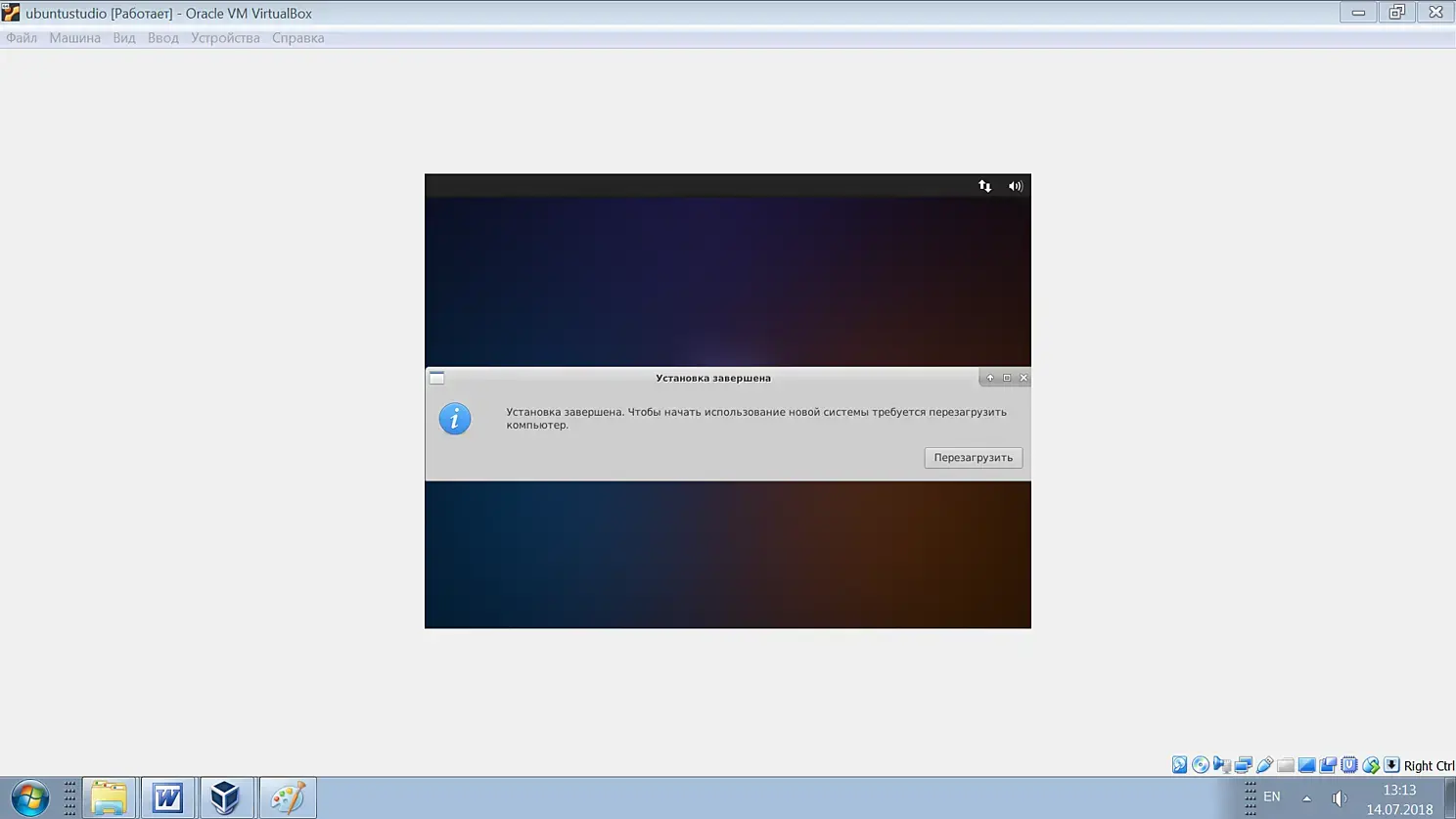This screenshot has height=819, width=1456.
Task: Click the CPU virtualization status icon
Action: tap(1349, 765)
